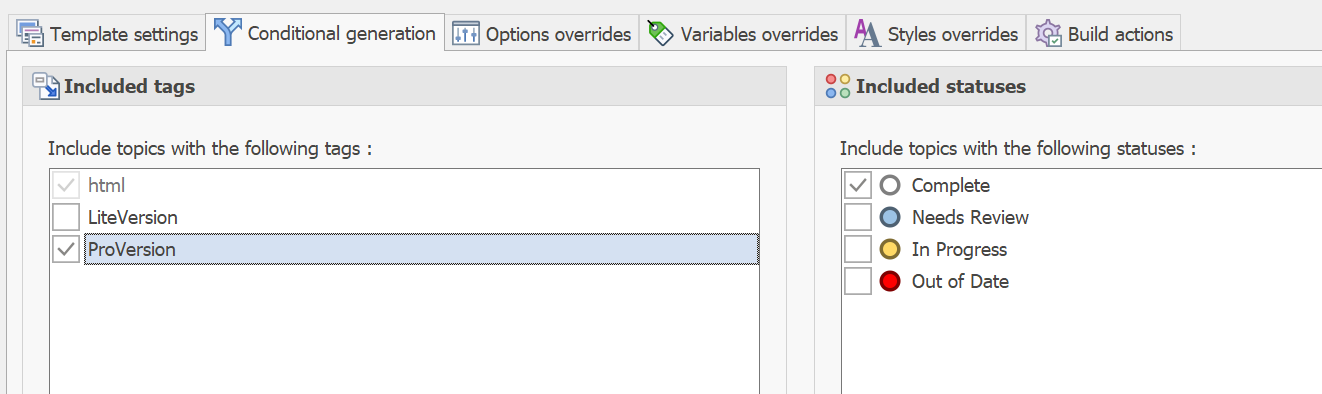Toggle the html tag checkbox
The height and width of the screenshot is (394, 1322).
(66, 186)
